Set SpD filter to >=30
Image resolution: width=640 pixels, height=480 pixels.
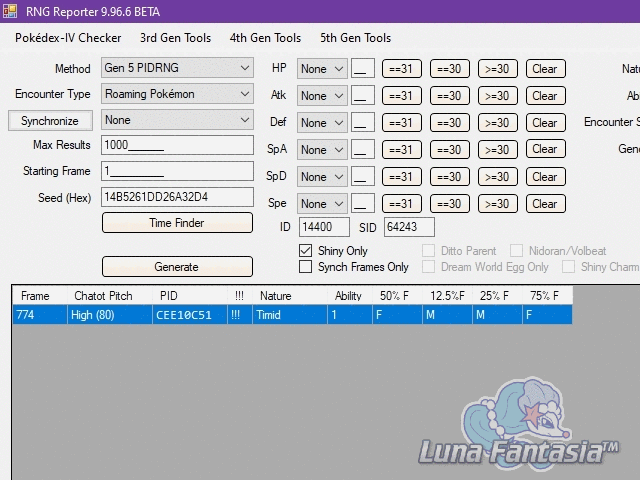[498, 177]
